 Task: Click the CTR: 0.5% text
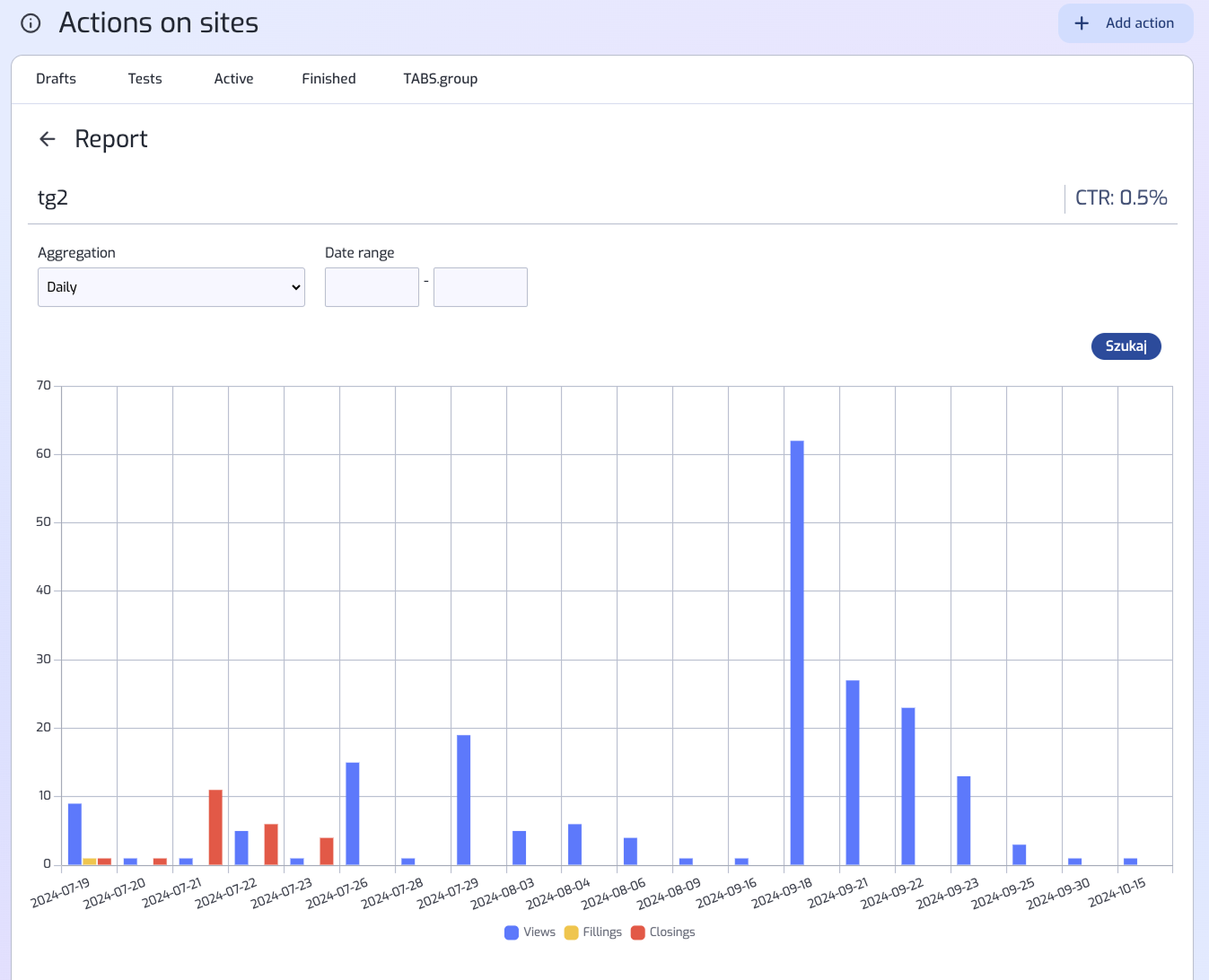coord(1121,197)
